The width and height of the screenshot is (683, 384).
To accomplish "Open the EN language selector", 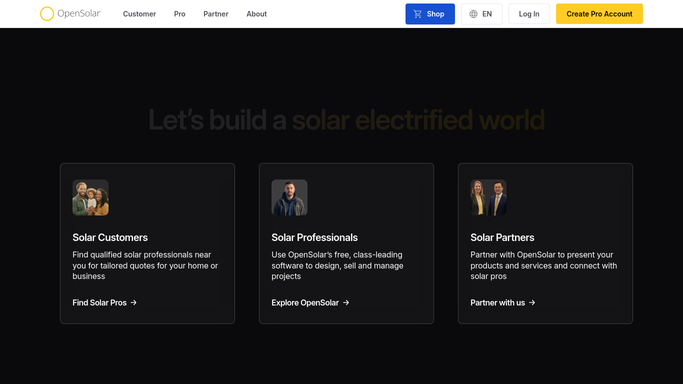I will (x=481, y=14).
